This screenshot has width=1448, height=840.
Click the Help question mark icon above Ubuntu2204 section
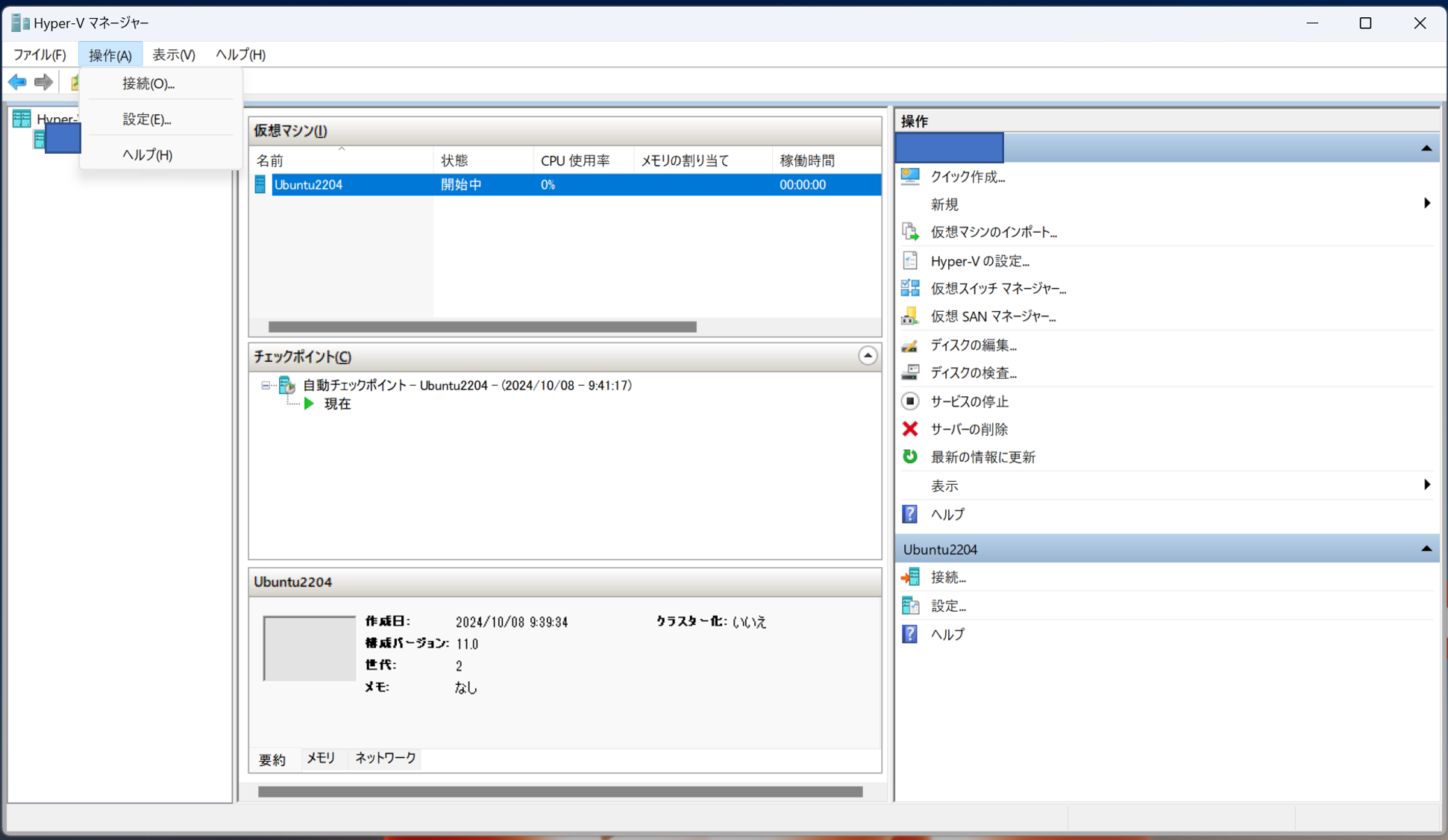click(910, 514)
